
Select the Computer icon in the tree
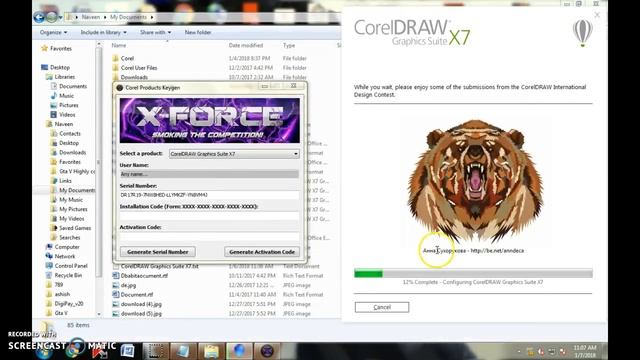[x=49, y=247]
